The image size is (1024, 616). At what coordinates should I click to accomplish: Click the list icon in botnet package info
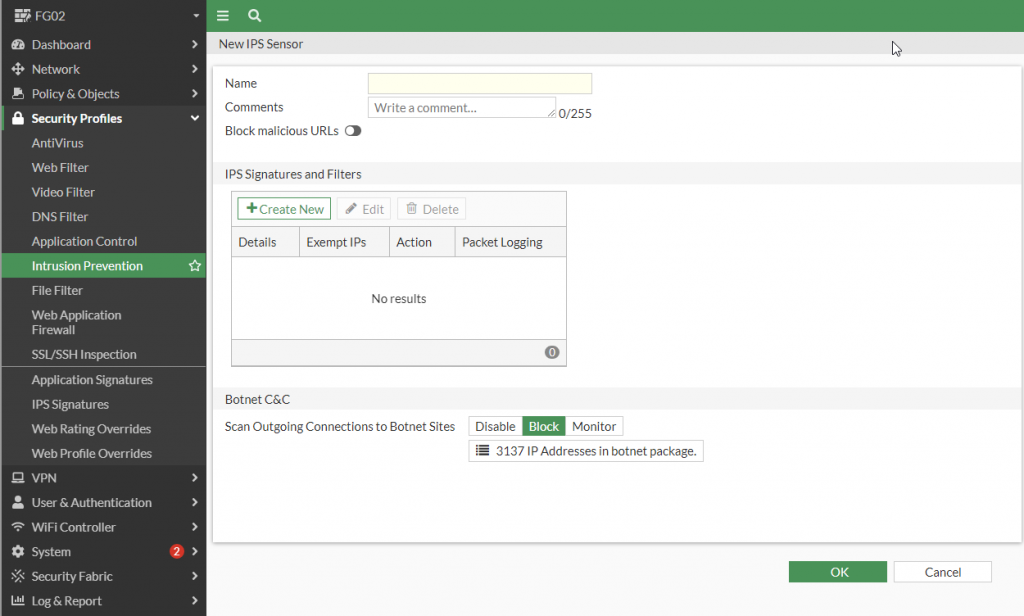click(482, 451)
